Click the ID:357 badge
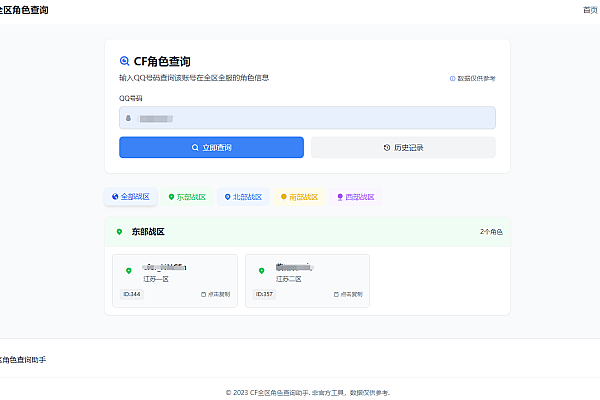Image resolution: width=600 pixels, height=400 pixels. (264, 294)
